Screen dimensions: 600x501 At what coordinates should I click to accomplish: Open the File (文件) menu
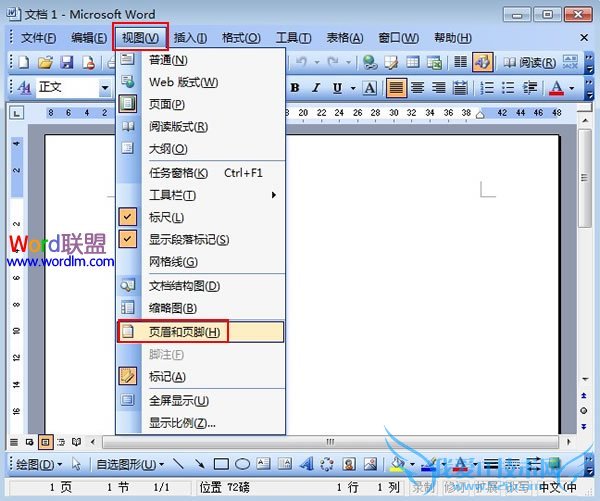(38, 38)
